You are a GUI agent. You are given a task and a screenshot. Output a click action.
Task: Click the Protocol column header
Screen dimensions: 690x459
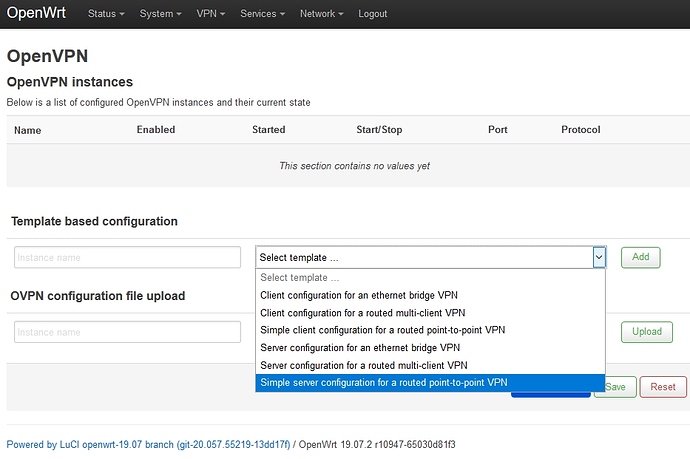click(x=580, y=129)
